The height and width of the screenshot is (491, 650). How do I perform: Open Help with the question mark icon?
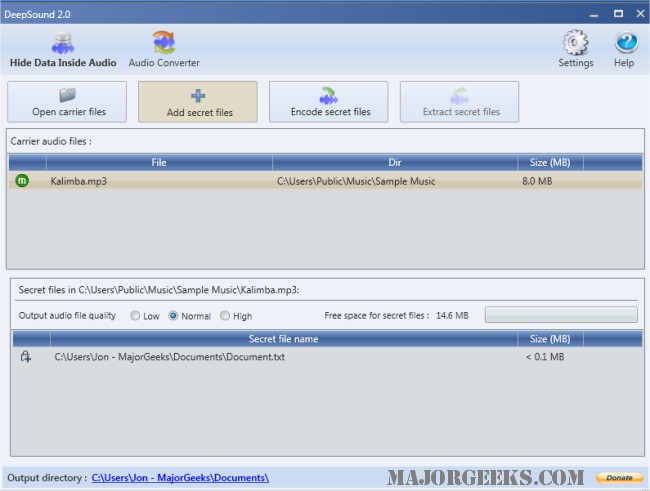[624, 50]
